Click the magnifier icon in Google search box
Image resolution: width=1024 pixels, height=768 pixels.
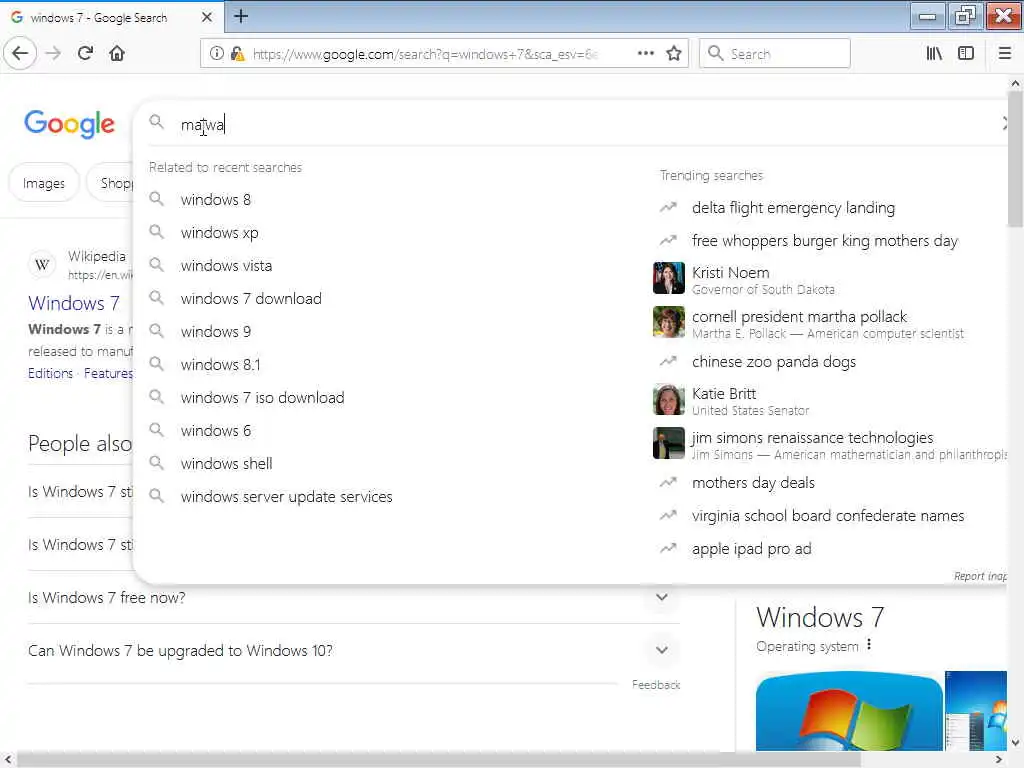point(156,121)
